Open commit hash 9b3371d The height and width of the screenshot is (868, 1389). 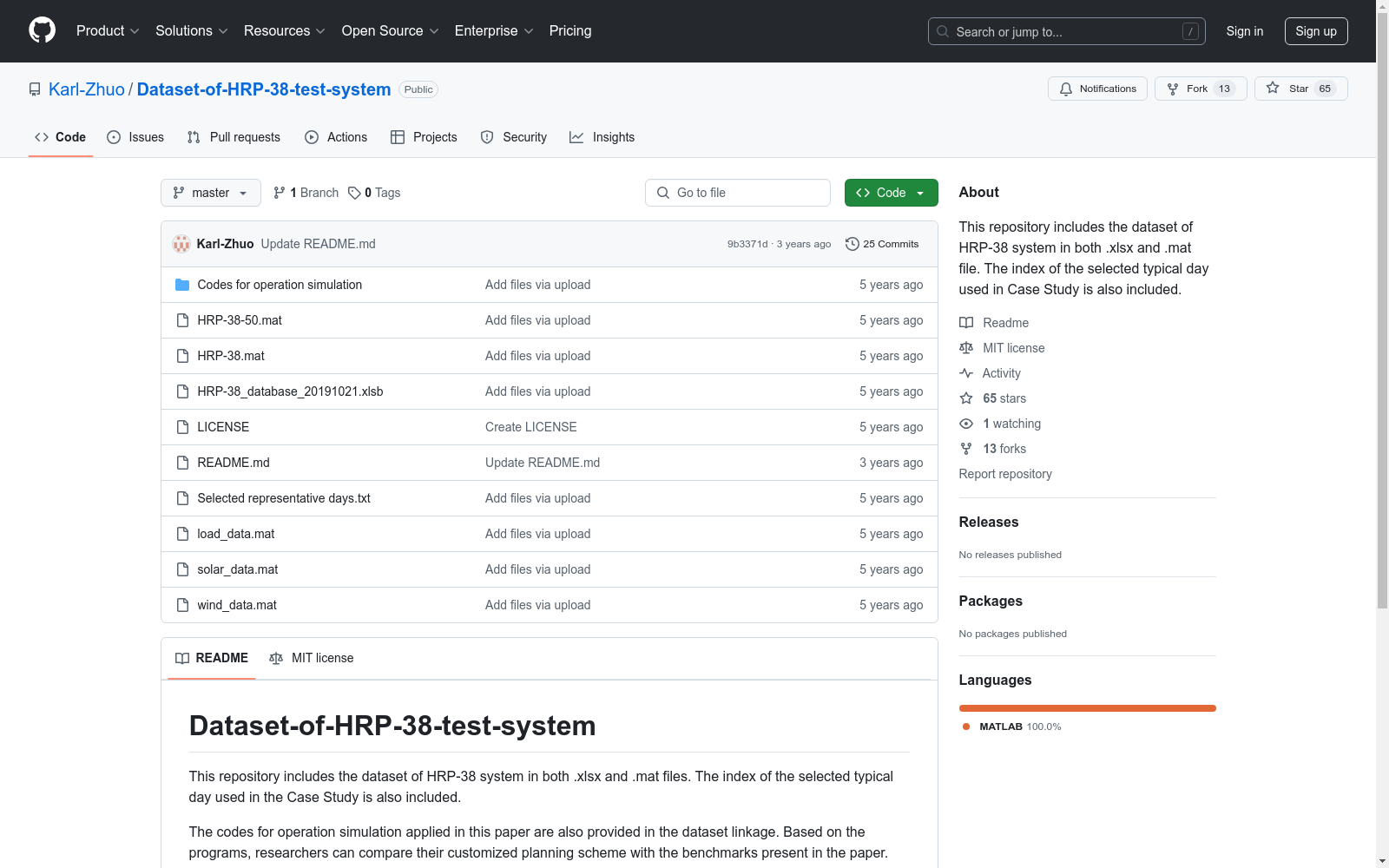coord(747,244)
